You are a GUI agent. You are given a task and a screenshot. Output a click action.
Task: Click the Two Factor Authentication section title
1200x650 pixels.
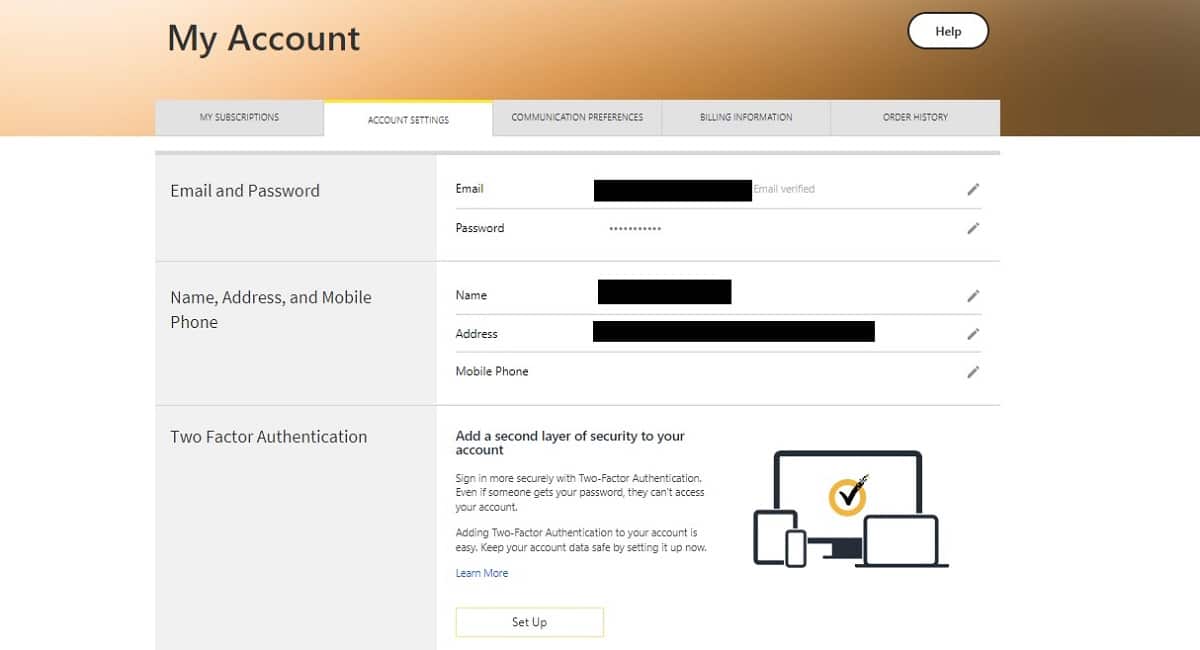point(269,437)
